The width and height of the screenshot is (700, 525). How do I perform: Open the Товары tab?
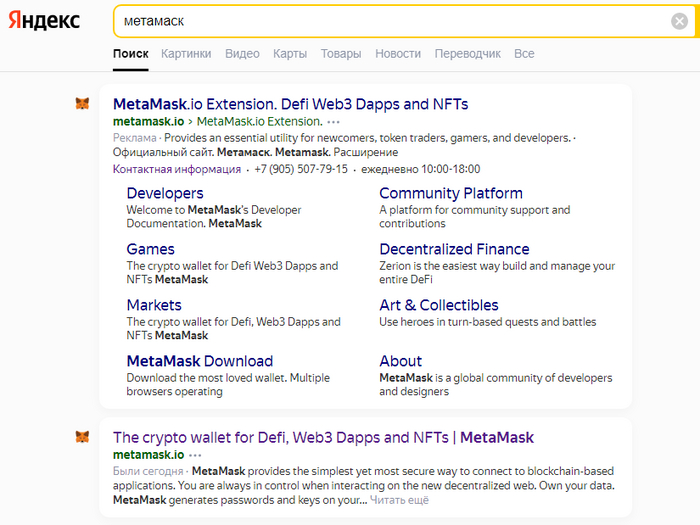pyautogui.click(x=341, y=54)
